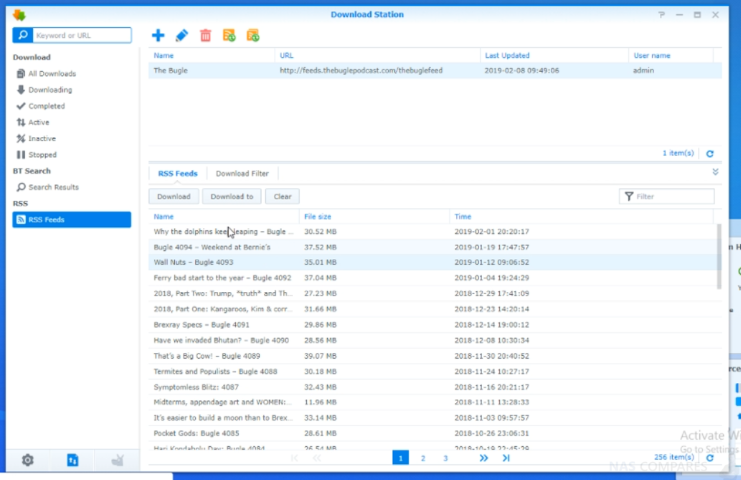This screenshot has width=741, height=480.
Task: Select 'Termites and Populists' episode
Action: pyautogui.click(x=435, y=371)
